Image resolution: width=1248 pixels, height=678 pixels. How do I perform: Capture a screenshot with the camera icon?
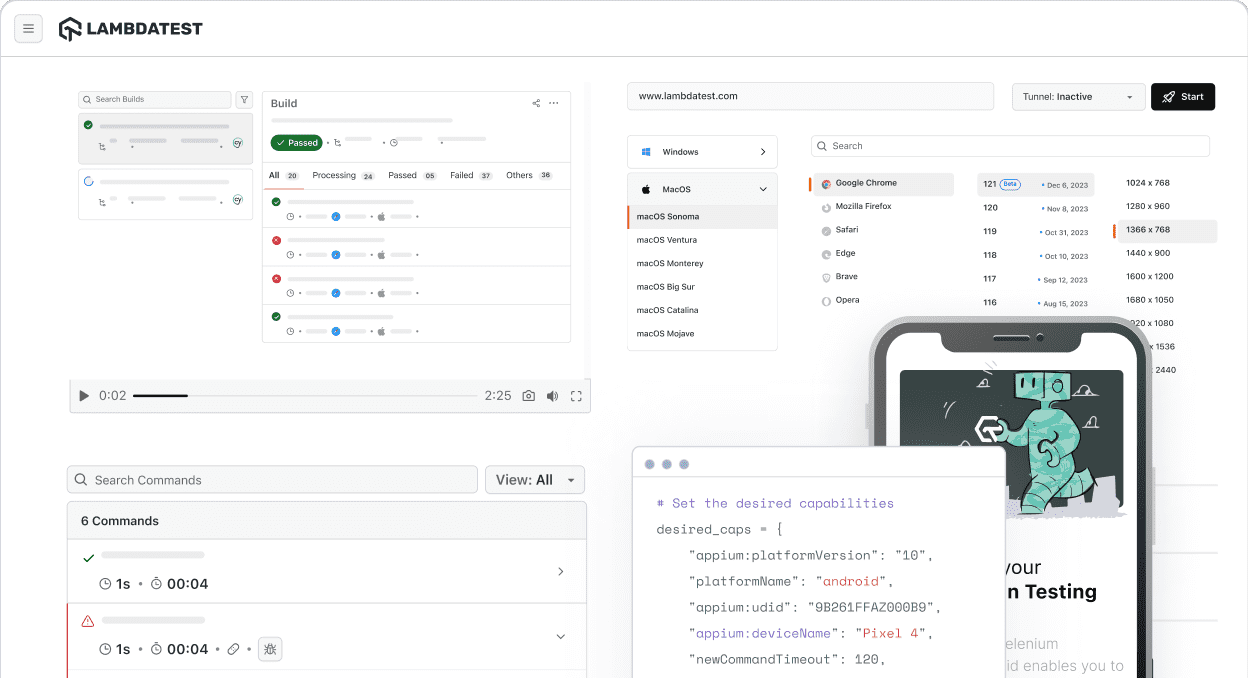tap(528, 395)
